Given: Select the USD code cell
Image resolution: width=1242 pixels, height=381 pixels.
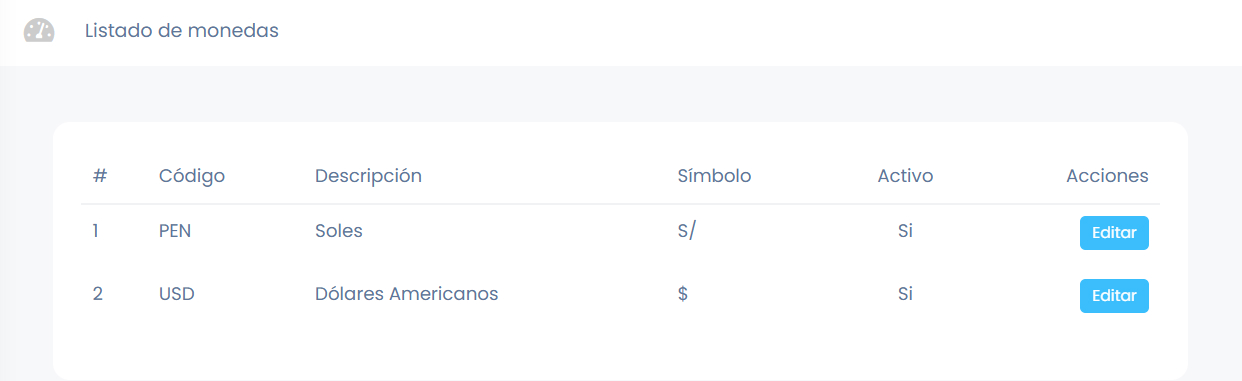Looking at the screenshot, I should point(177,294).
